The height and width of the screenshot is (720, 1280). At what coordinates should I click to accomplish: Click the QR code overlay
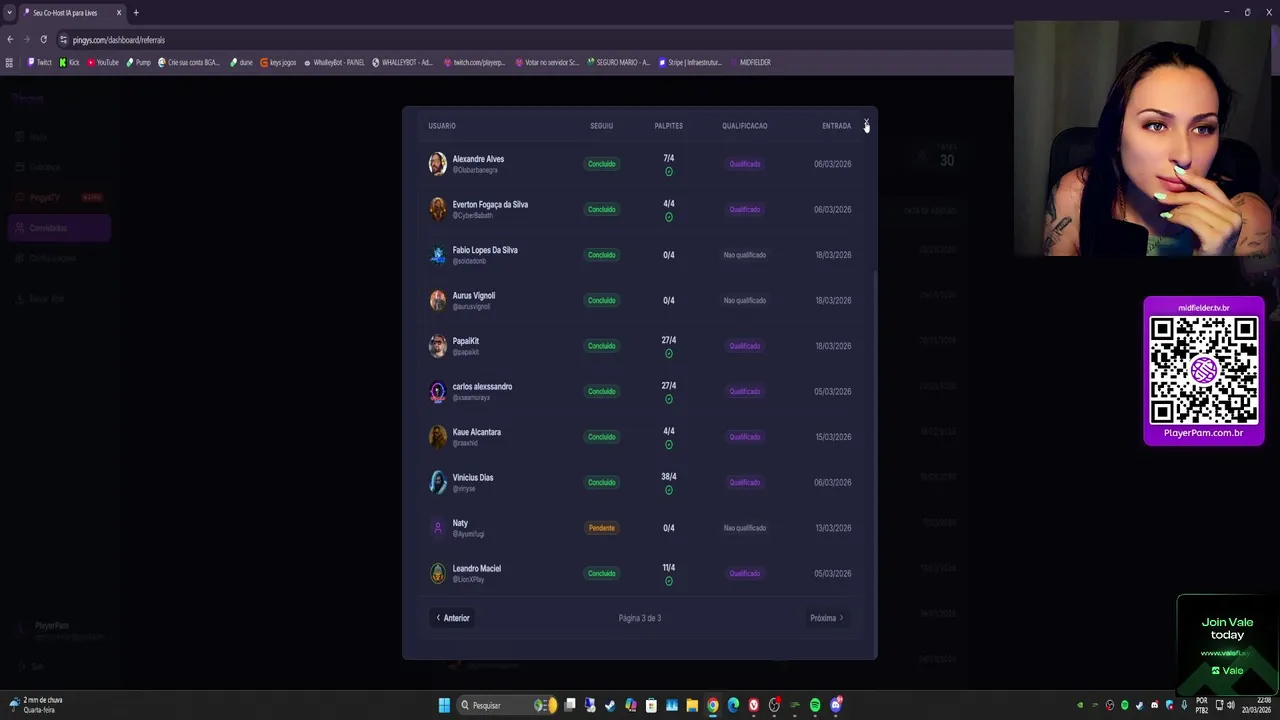(x=1204, y=370)
